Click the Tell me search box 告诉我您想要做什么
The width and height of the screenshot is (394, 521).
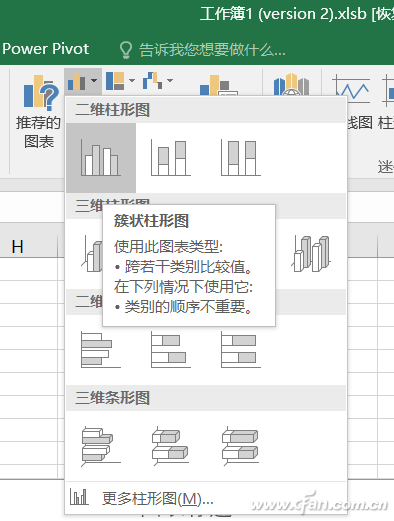tap(212, 50)
